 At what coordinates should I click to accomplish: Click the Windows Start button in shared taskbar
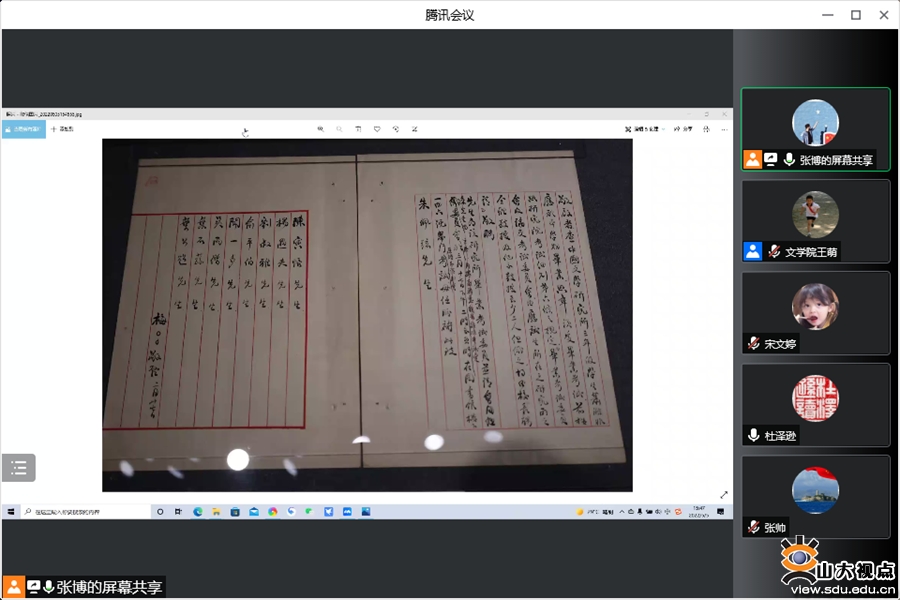pyautogui.click(x=11, y=512)
